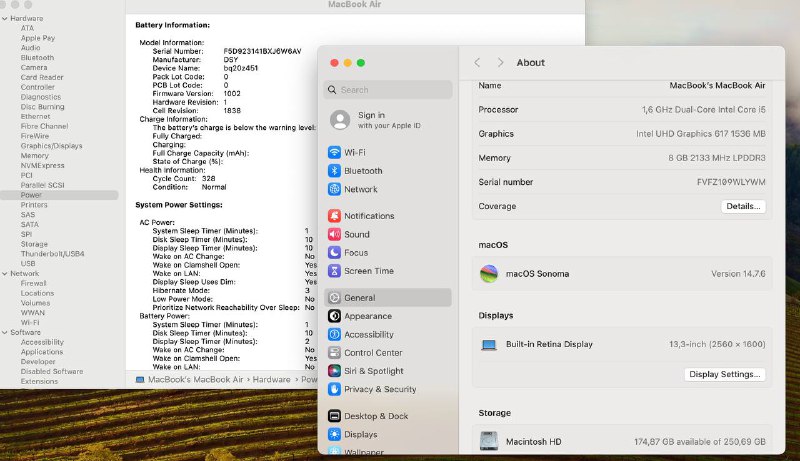800x461 pixels.
Task: Click the magnifier icon in Search field
Action: (x=332, y=90)
